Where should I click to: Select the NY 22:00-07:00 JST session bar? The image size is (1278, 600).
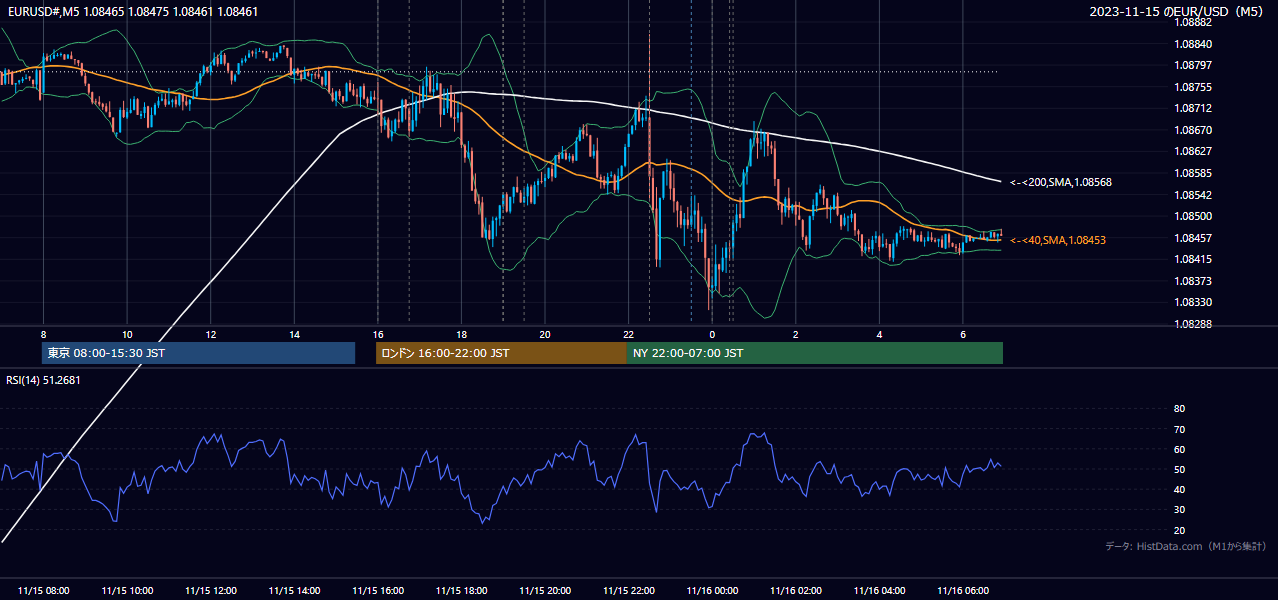pyautogui.click(x=814, y=353)
